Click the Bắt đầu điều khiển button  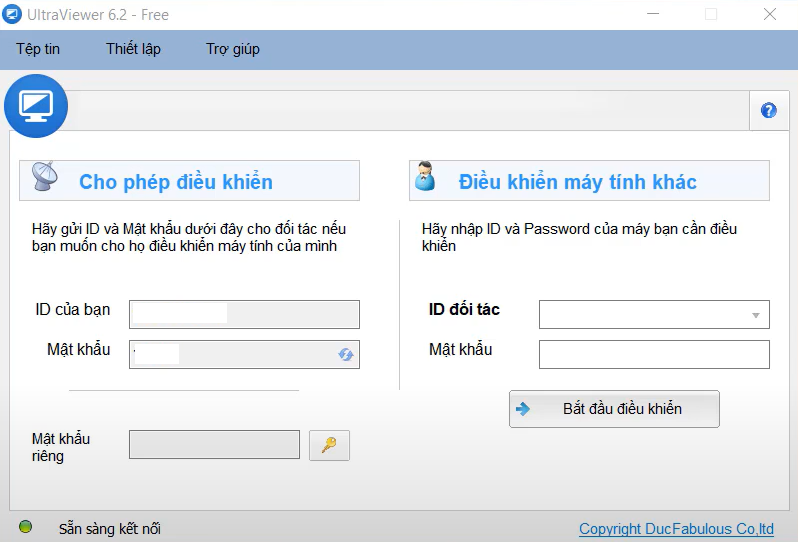coord(614,409)
